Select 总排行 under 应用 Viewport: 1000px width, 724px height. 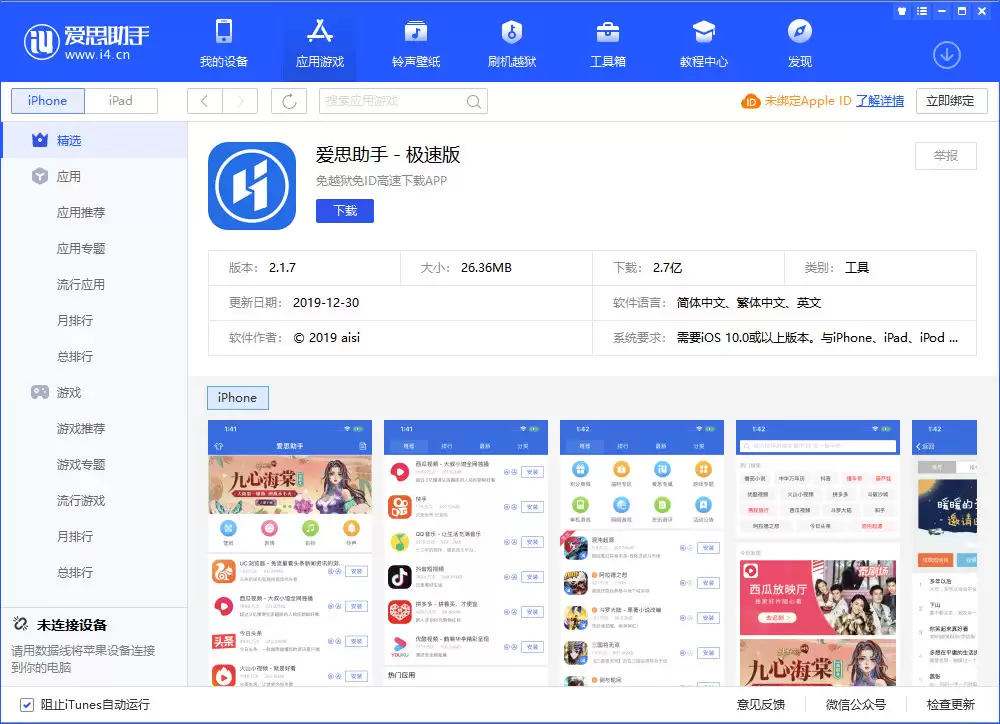coord(75,357)
